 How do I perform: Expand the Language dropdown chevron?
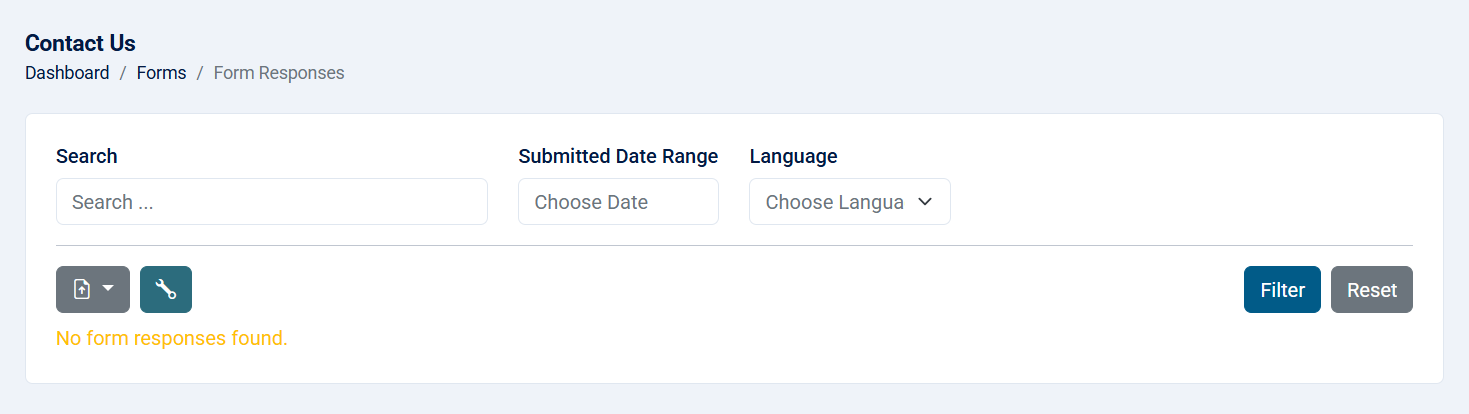pyautogui.click(x=925, y=202)
